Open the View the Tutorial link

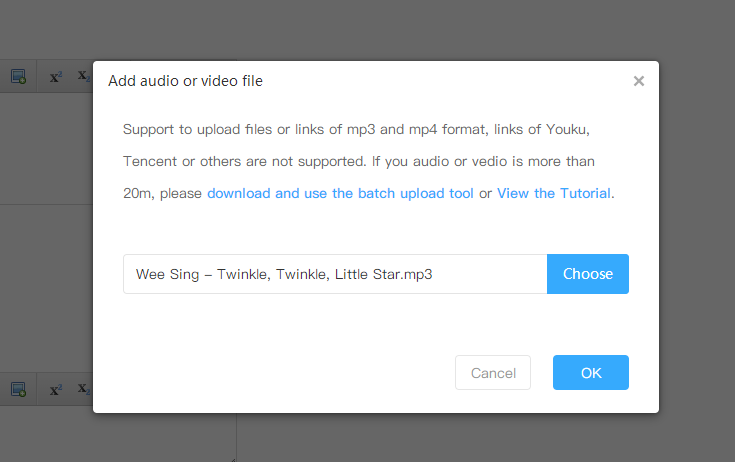click(554, 193)
